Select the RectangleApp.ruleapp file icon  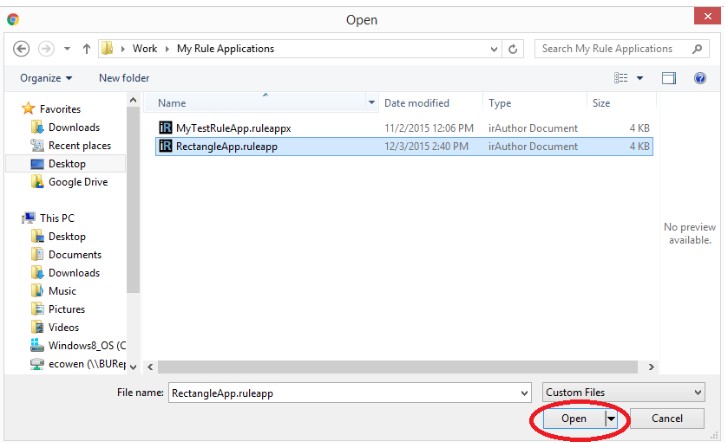(166, 146)
